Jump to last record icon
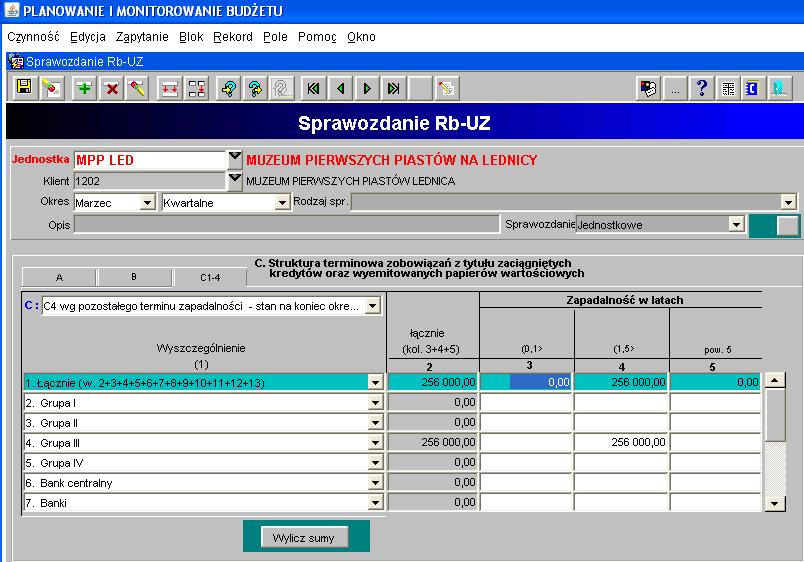The width and height of the screenshot is (804, 562). pyautogui.click(x=394, y=88)
